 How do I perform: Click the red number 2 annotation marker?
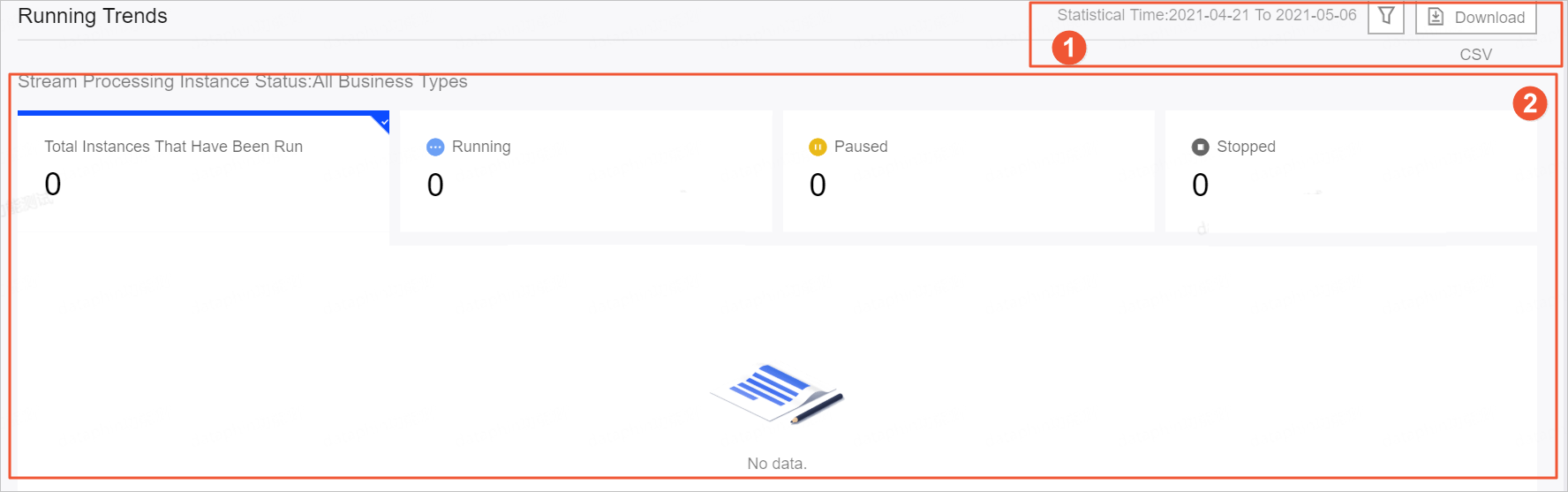click(x=1530, y=103)
